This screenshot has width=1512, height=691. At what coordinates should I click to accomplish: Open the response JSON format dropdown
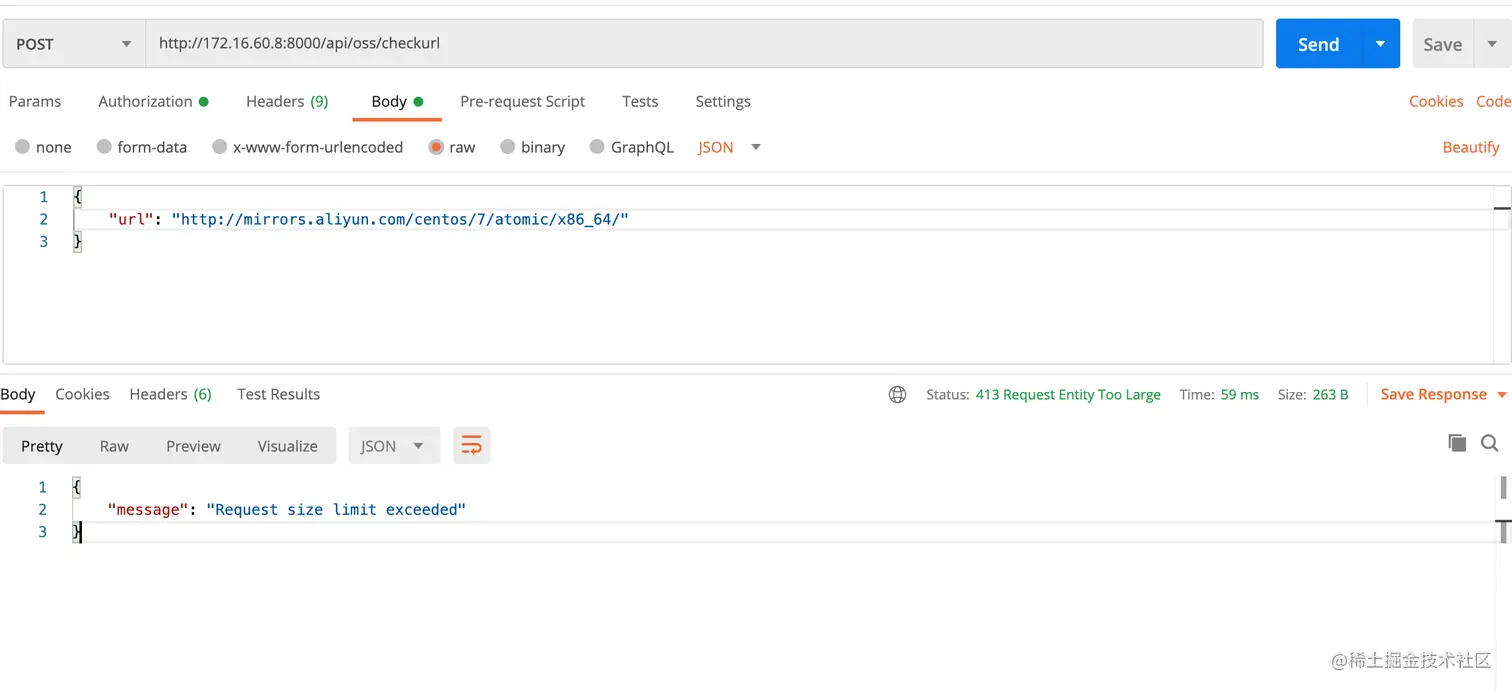click(x=394, y=446)
